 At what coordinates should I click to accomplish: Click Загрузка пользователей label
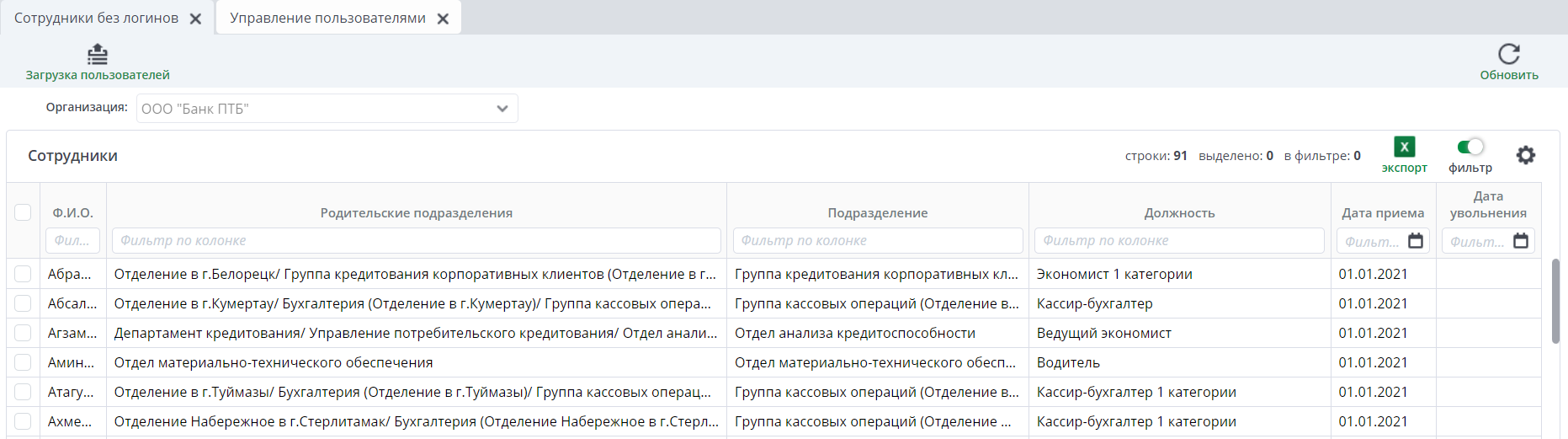click(x=98, y=75)
